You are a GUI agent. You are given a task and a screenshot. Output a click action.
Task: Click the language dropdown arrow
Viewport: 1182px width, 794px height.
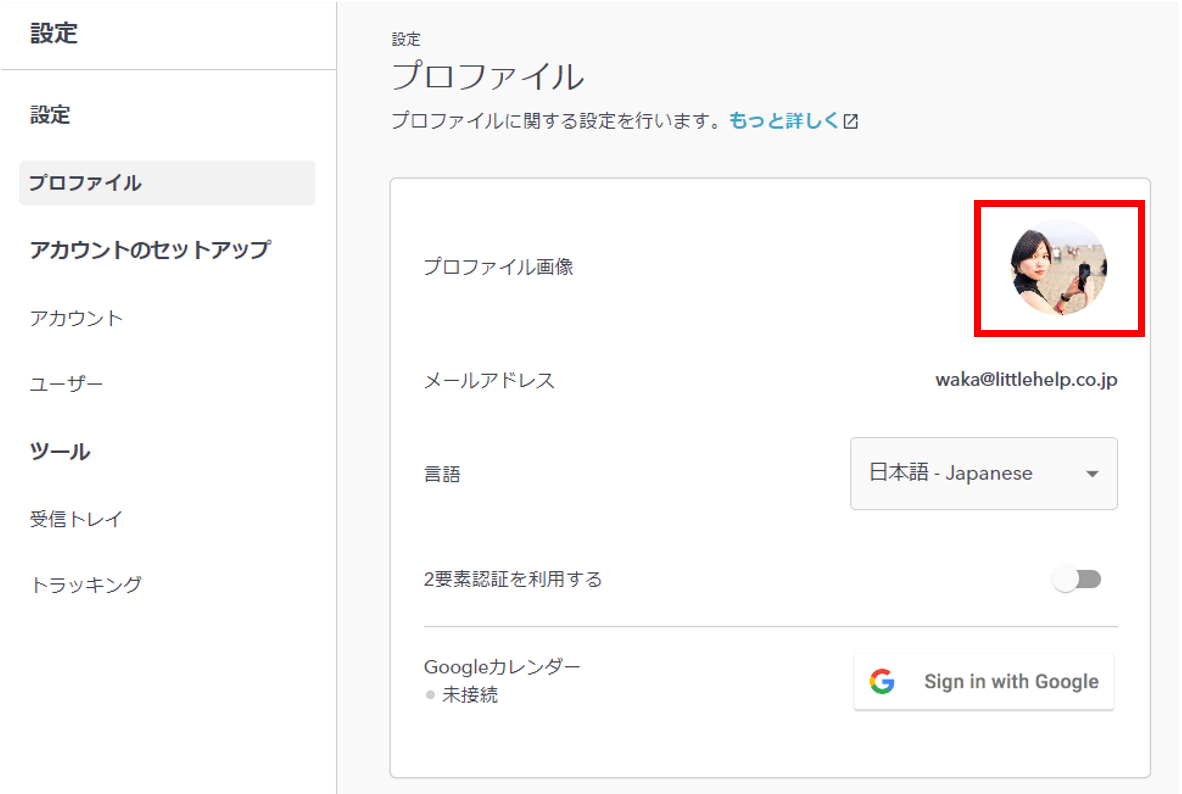(1092, 474)
